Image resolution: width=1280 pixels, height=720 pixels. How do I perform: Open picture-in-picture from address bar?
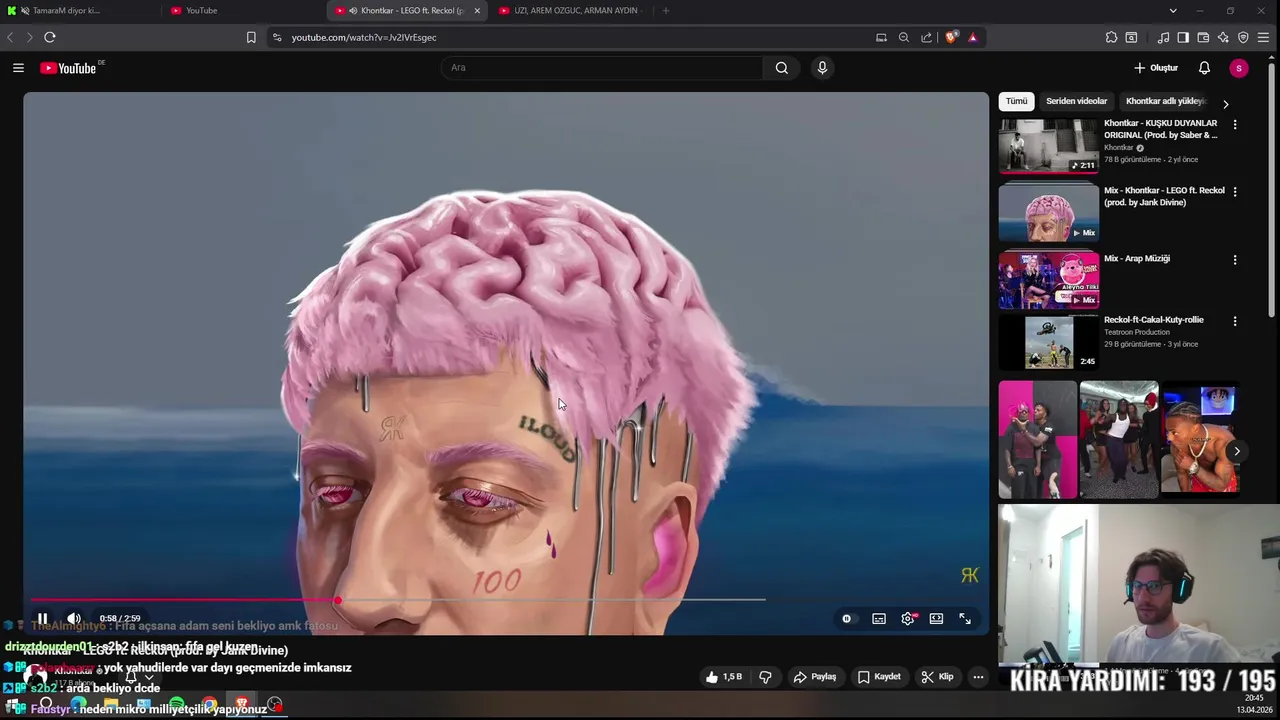881,37
